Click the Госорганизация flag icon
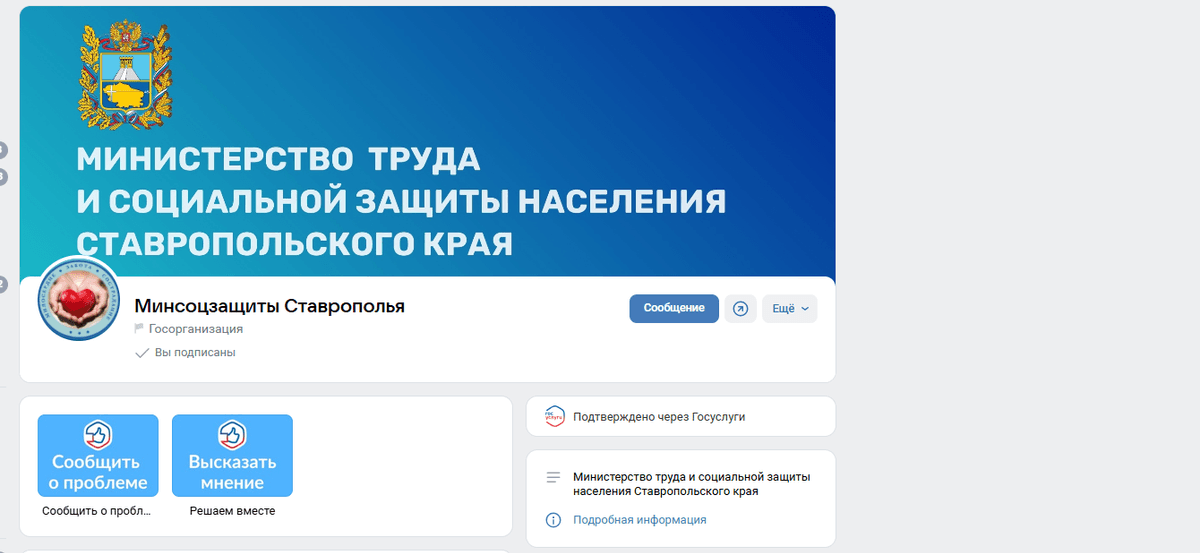 [x=139, y=329]
